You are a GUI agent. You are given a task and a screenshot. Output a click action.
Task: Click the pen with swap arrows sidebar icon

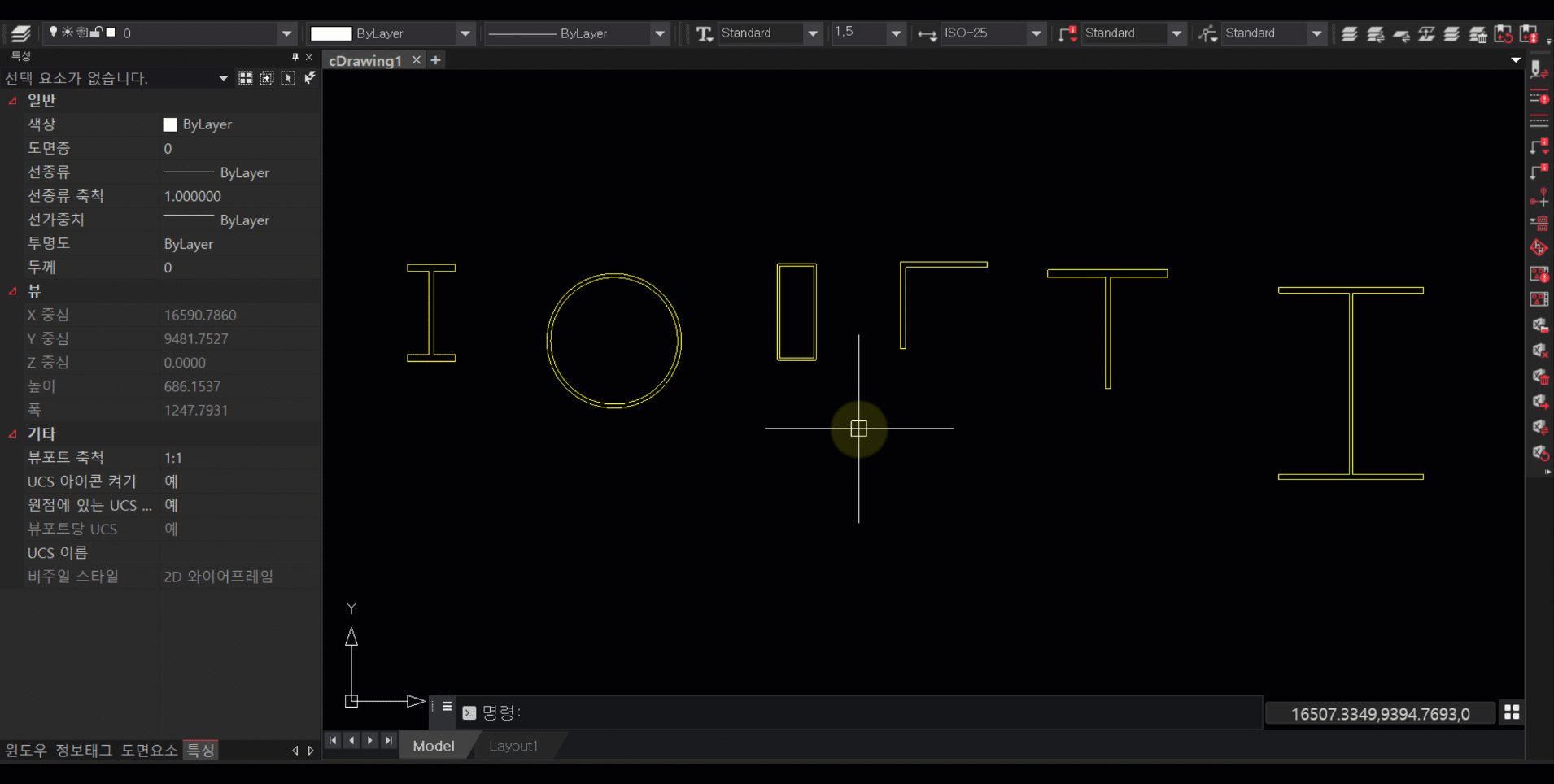point(1539,71)
